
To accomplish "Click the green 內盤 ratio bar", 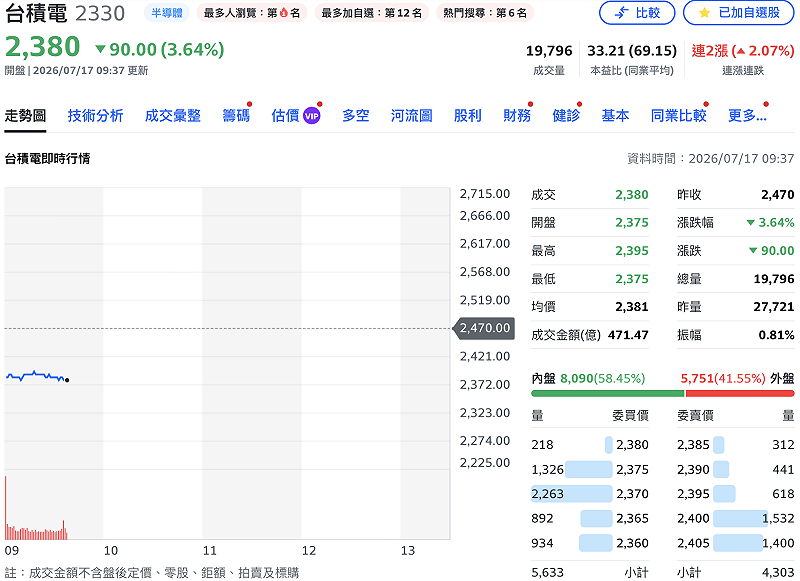I will [x=607, y=393].
